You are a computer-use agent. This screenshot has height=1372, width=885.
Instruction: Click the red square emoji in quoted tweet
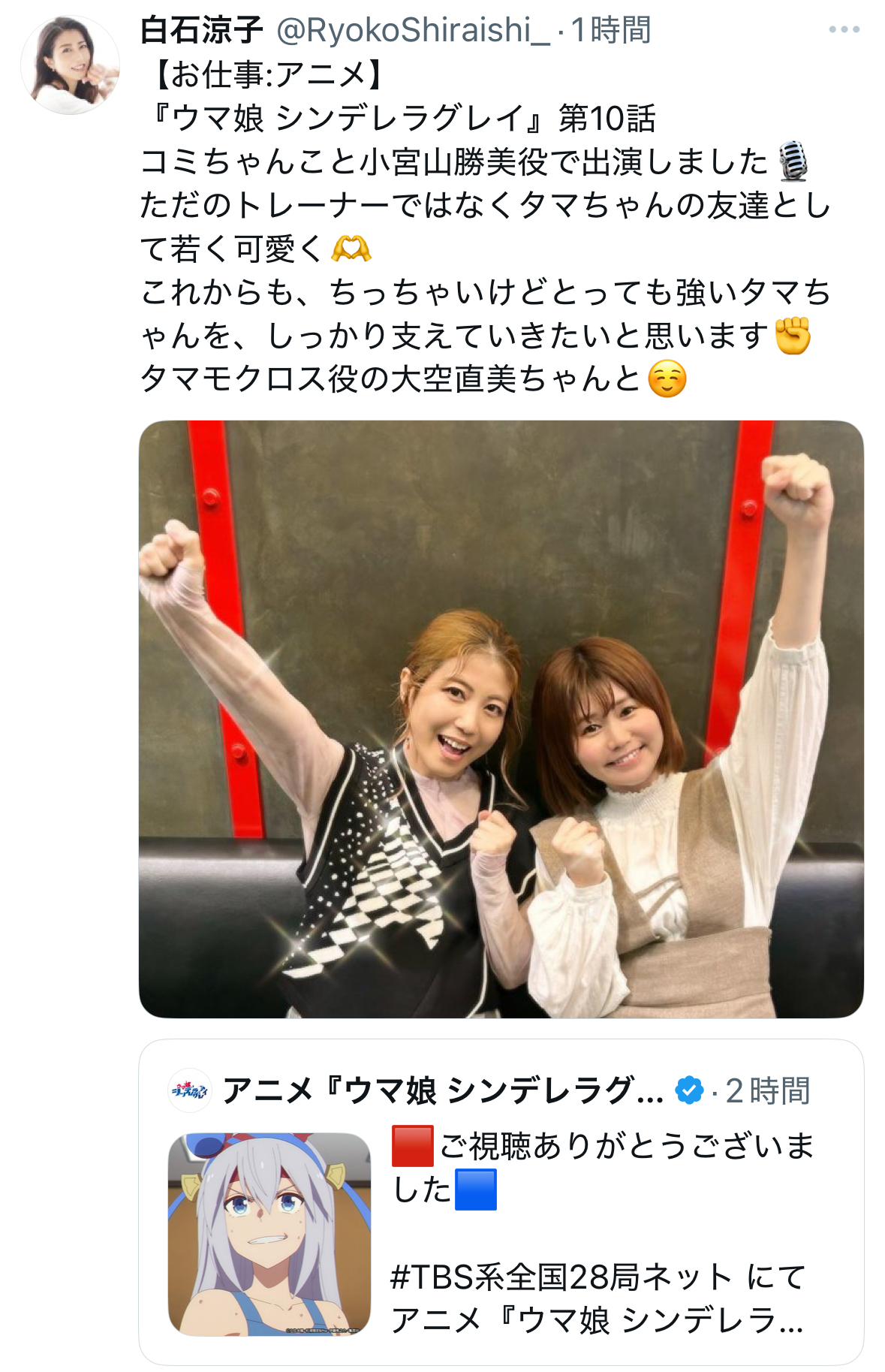413,1146
